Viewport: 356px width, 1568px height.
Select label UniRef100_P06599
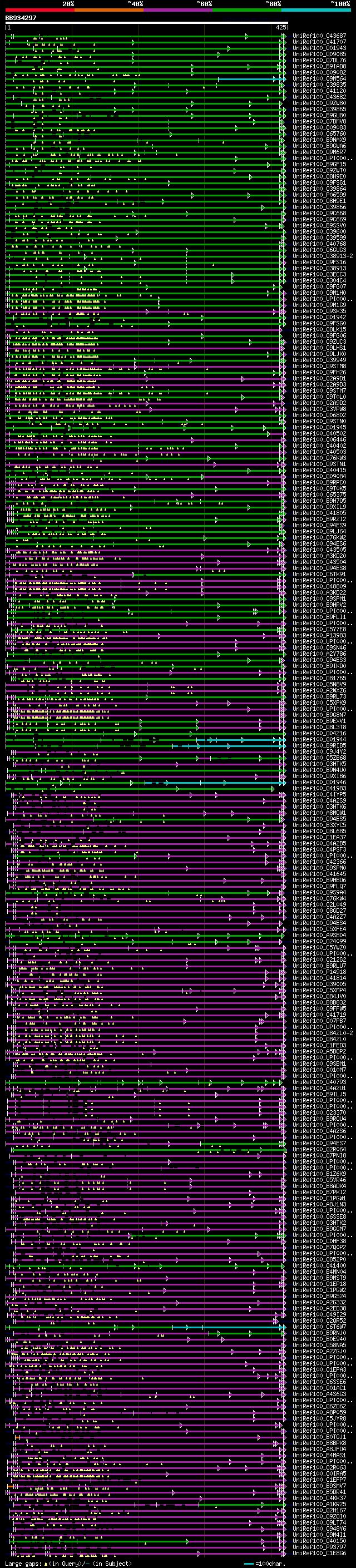click(x=319, y=195)
